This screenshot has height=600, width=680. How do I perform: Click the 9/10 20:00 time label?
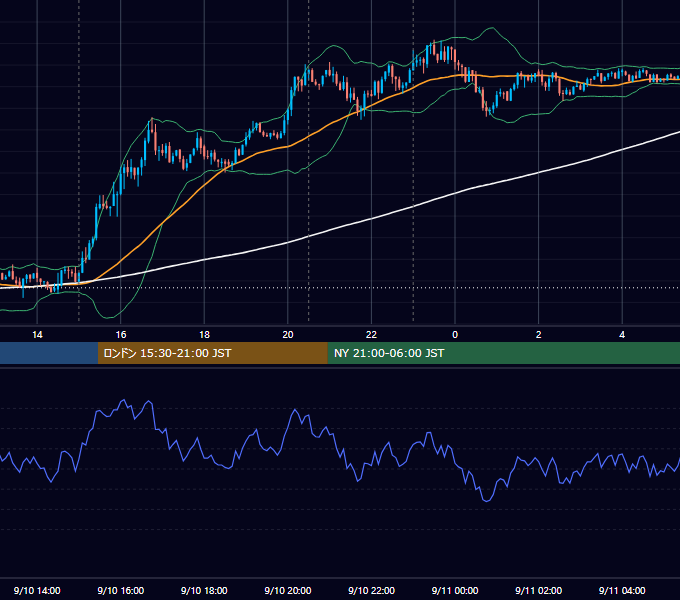click(288, 590)
